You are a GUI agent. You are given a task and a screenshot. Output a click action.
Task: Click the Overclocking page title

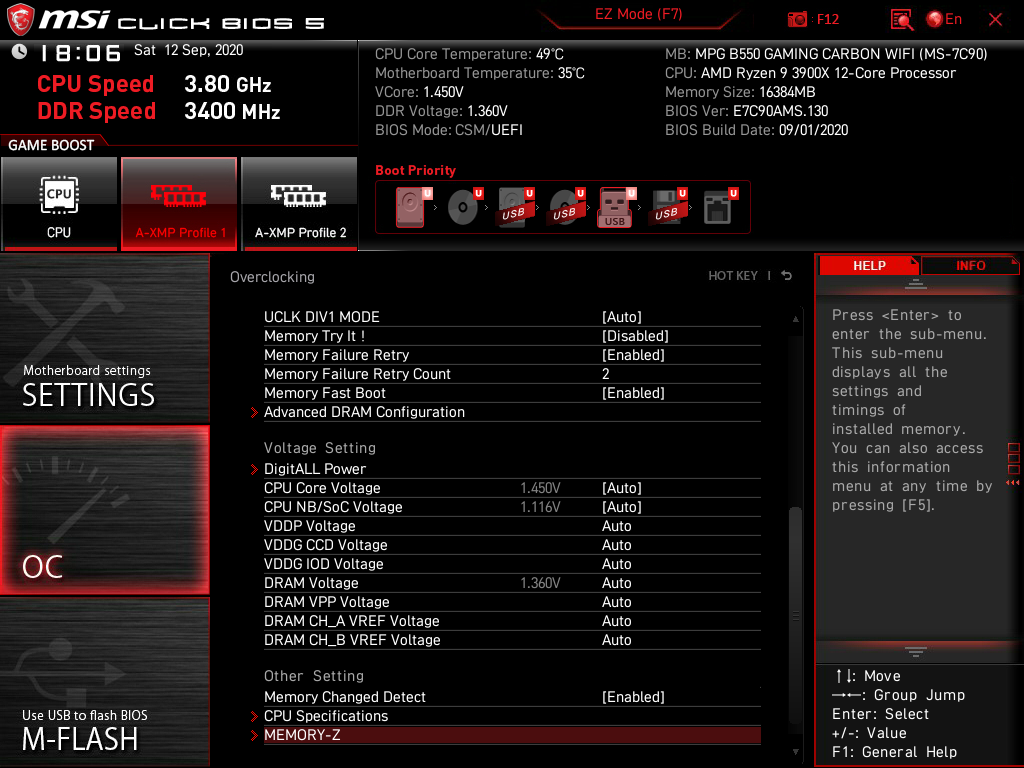pos(272,277)
